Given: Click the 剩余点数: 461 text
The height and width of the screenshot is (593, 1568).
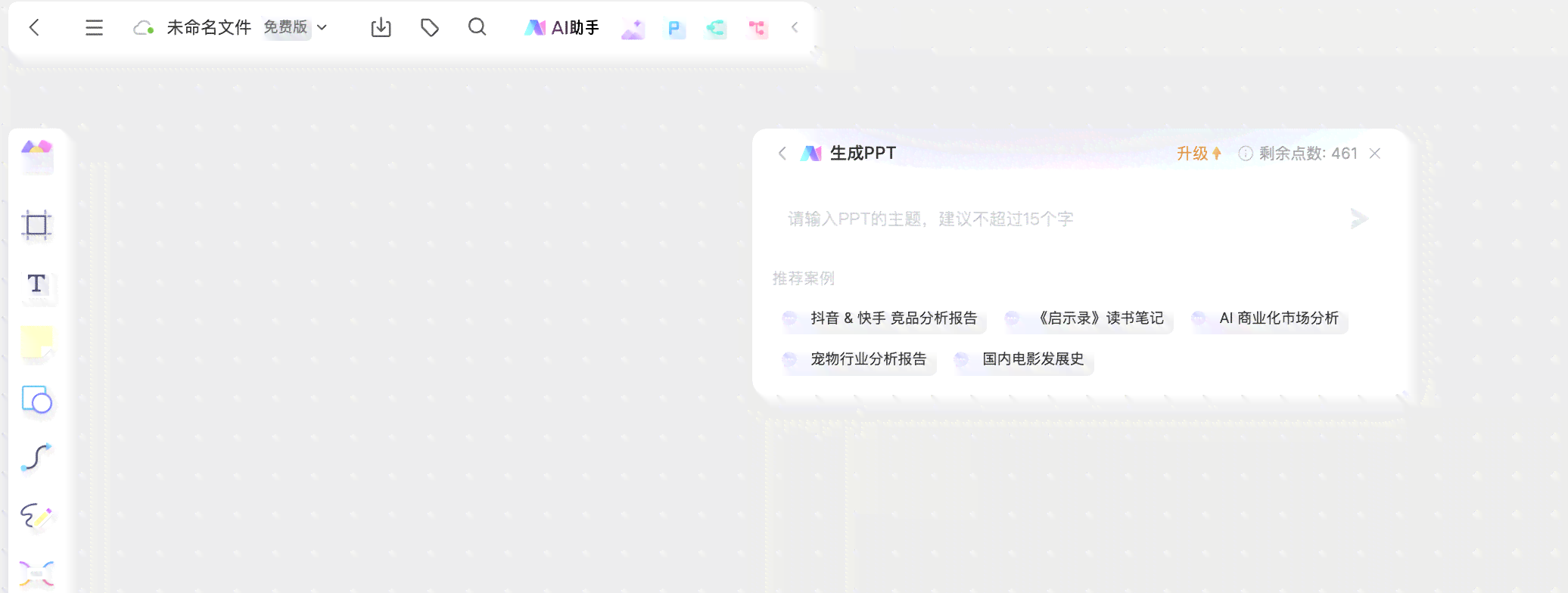Looking at the screenshot, I should pyautogui.click(x=1308, y=154).
